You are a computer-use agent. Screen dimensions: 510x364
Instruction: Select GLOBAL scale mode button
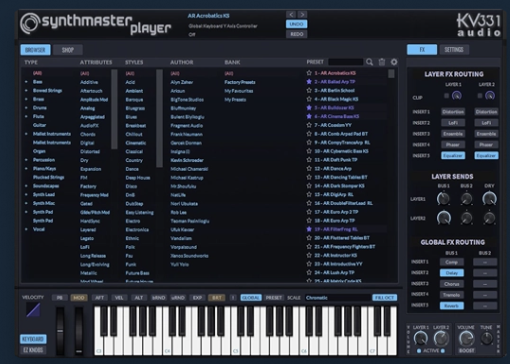pos(251,298)
